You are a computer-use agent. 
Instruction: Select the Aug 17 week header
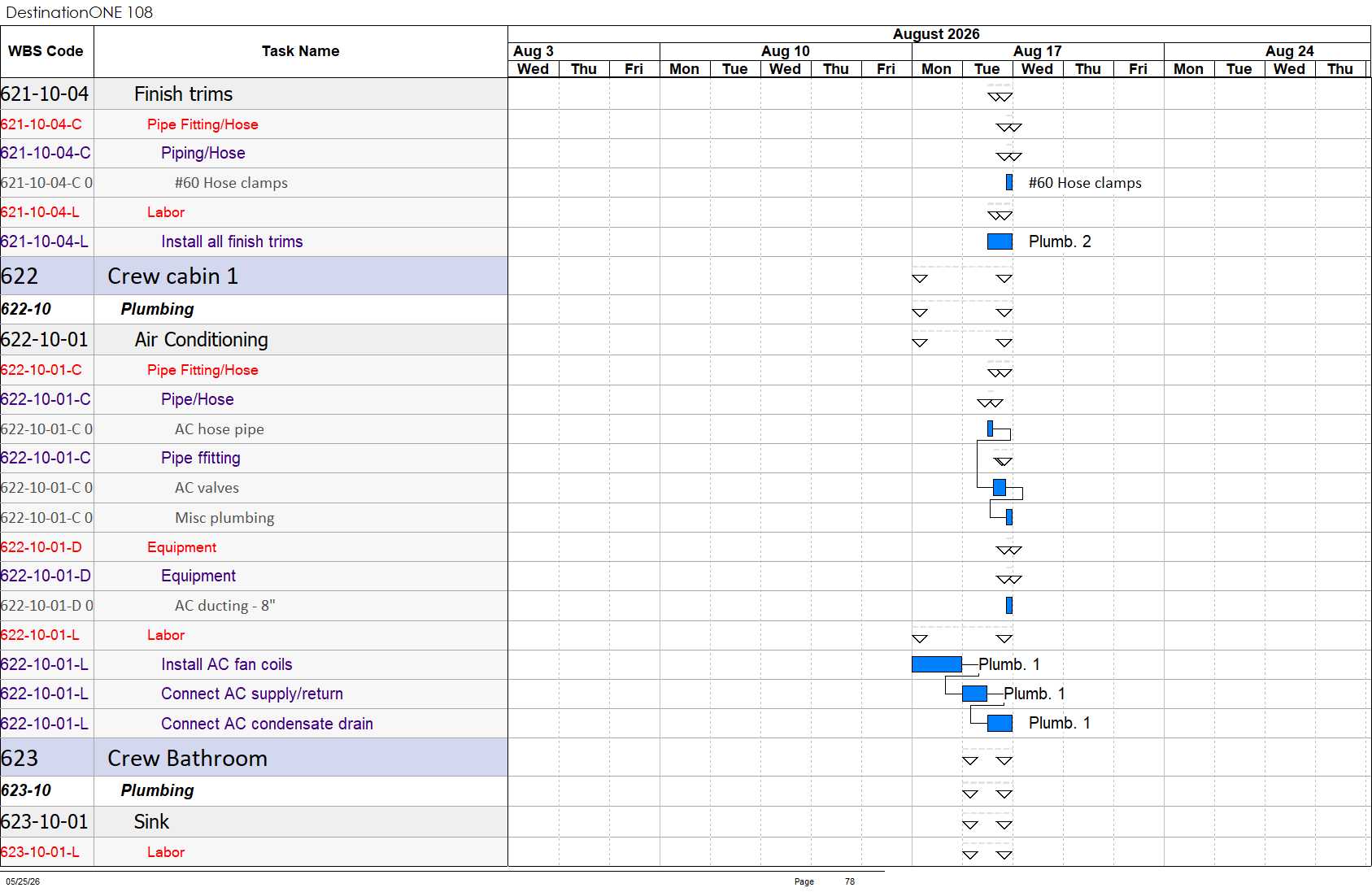(x=1038, y=51)
